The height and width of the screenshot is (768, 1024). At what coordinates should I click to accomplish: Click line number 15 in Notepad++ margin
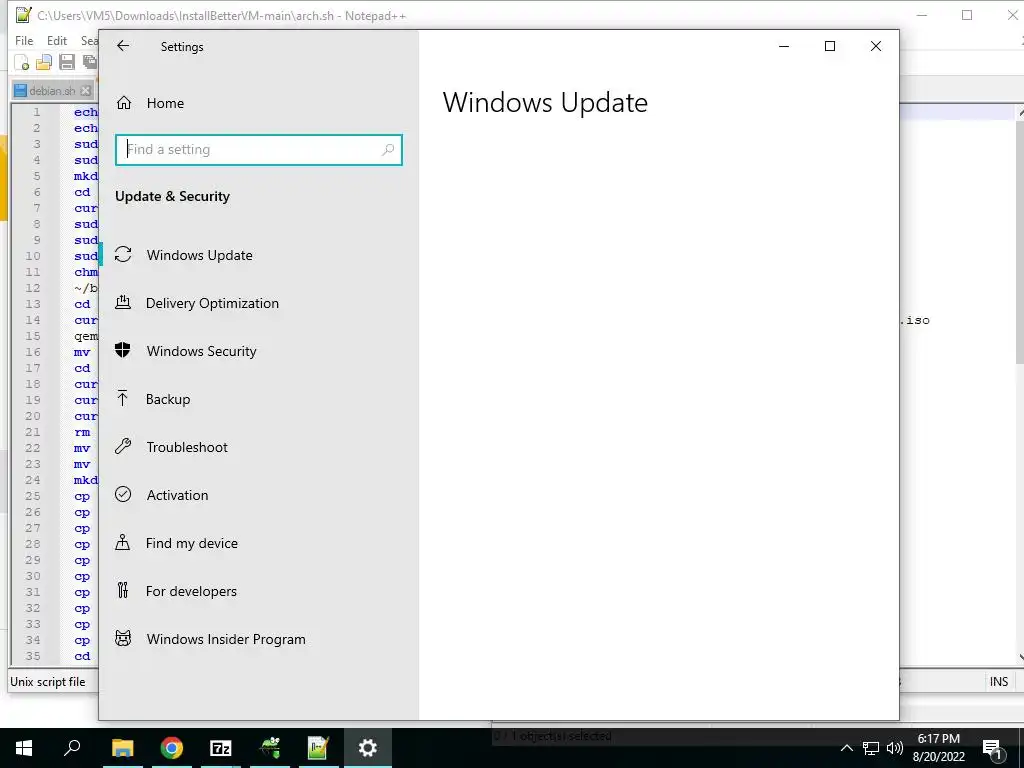click(33, 336)
